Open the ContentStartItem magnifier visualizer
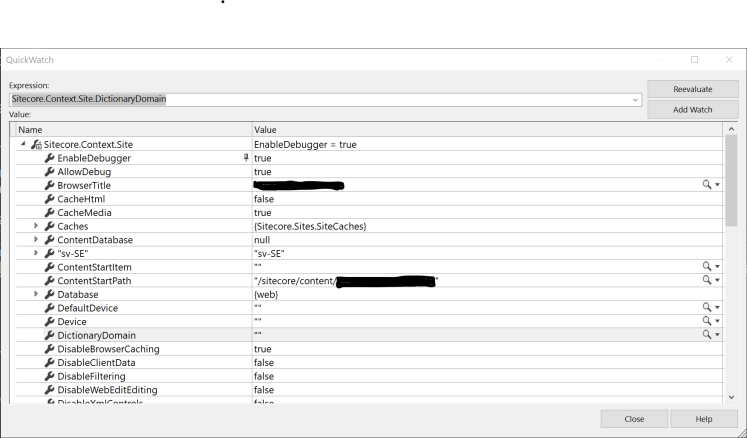This screenshot has height=438, width=747. (706, 267)
